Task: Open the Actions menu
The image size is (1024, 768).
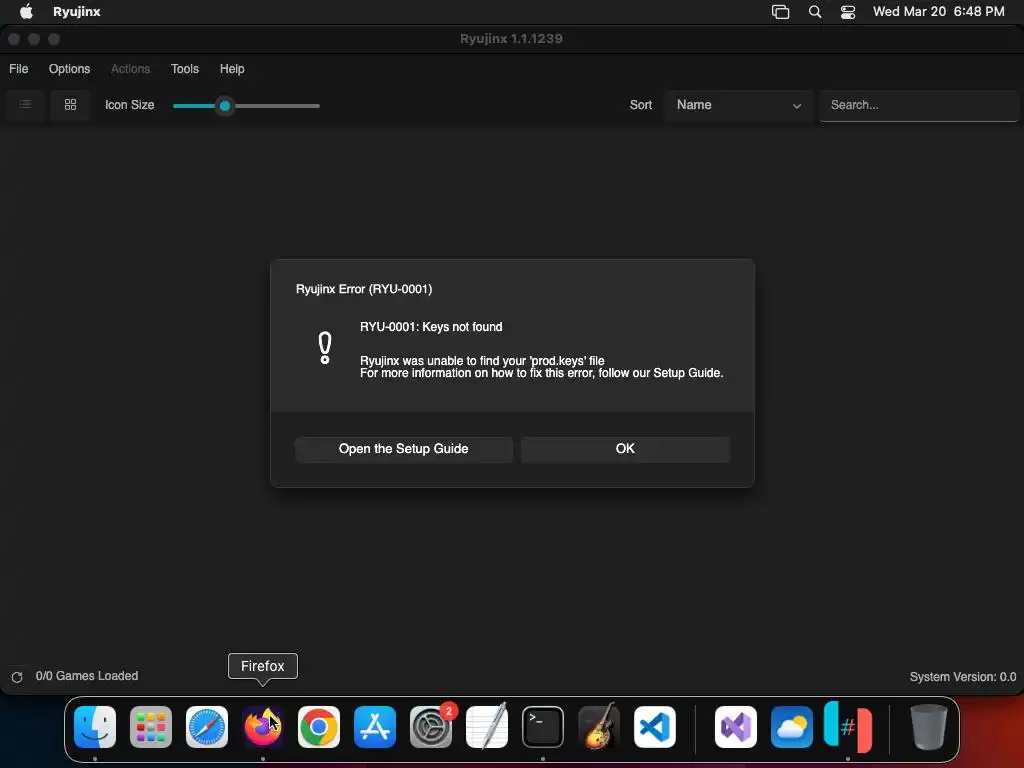Action: click(x=130, y=69)
